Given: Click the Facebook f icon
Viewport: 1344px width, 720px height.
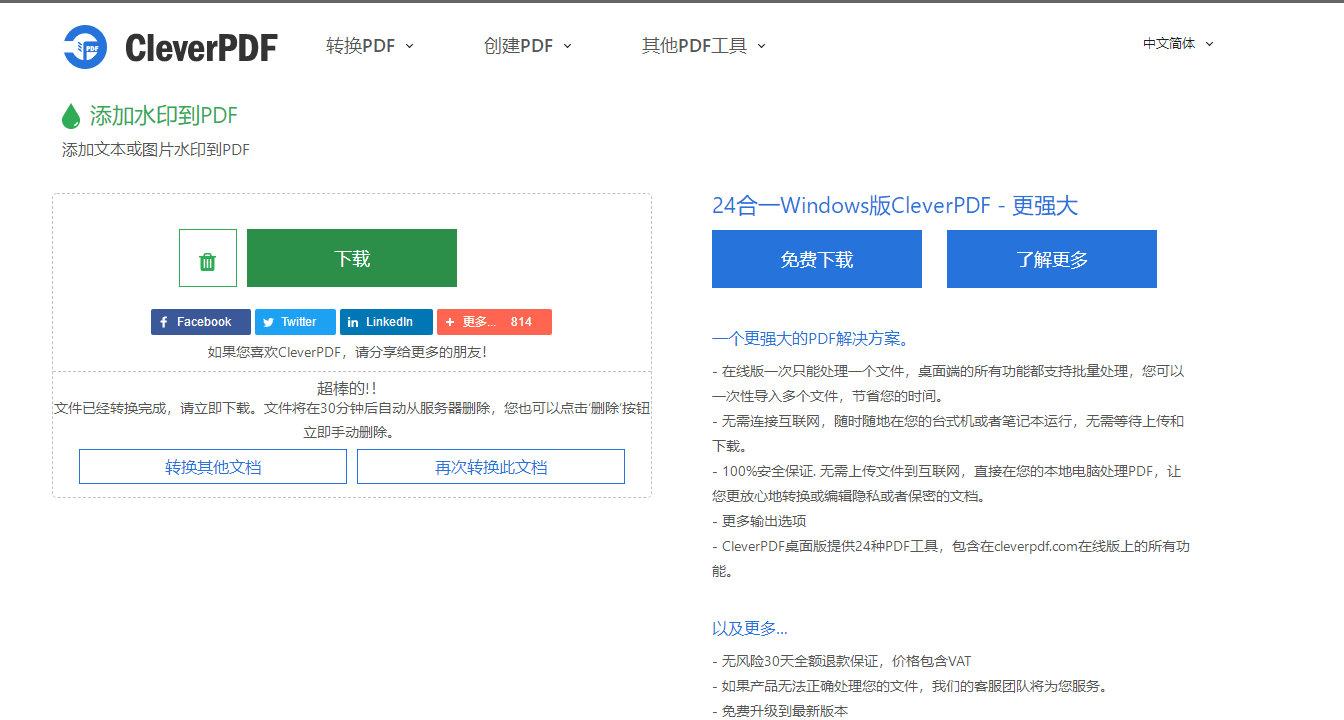Looking at the screenshot, I should click(x=164, y=322).
